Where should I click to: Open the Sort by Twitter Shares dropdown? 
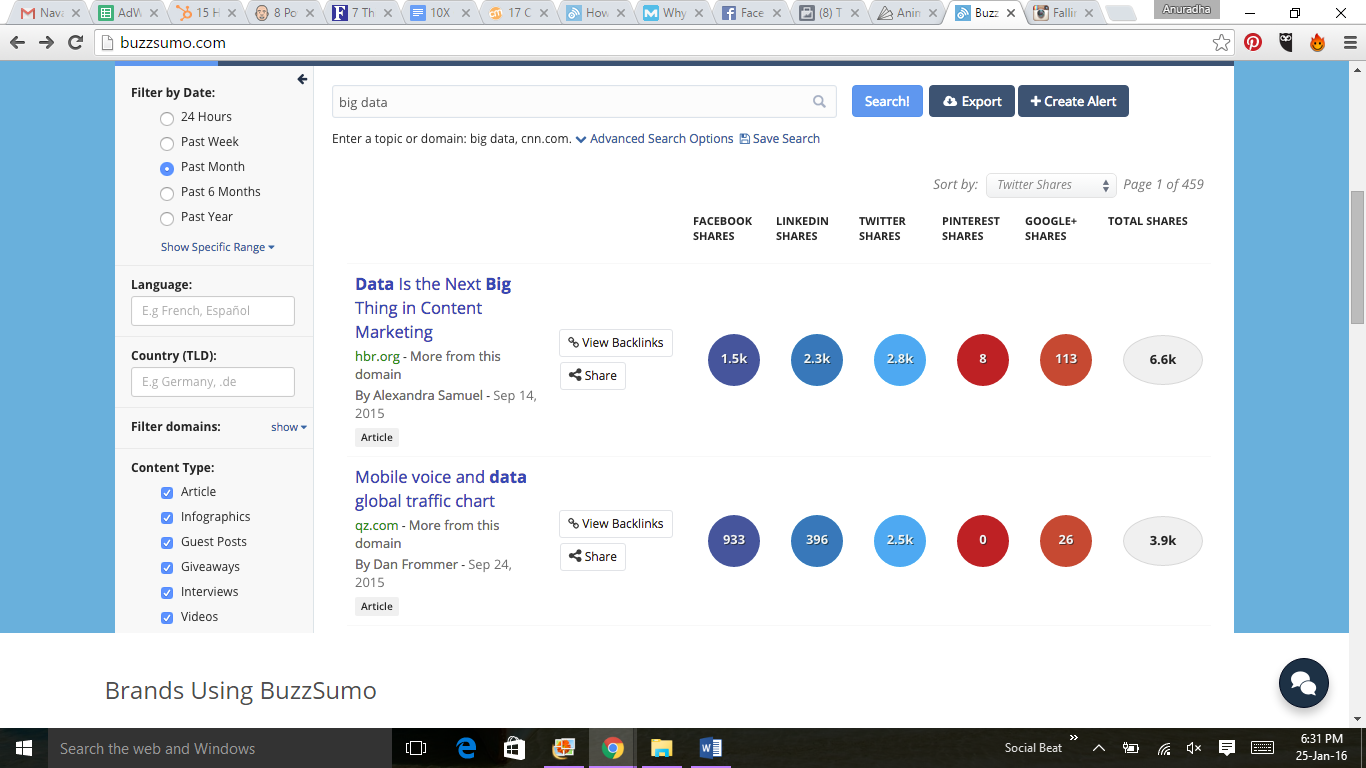[x=1050, y=185]
